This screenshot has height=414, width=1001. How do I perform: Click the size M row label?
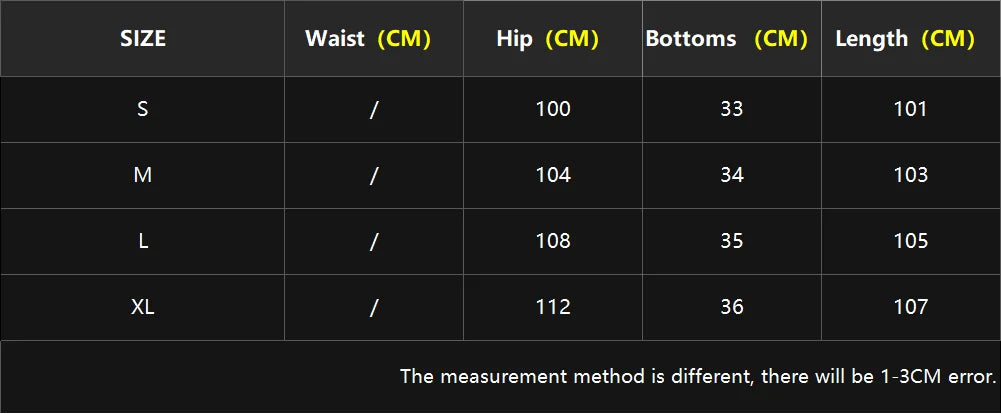point(143,175)
